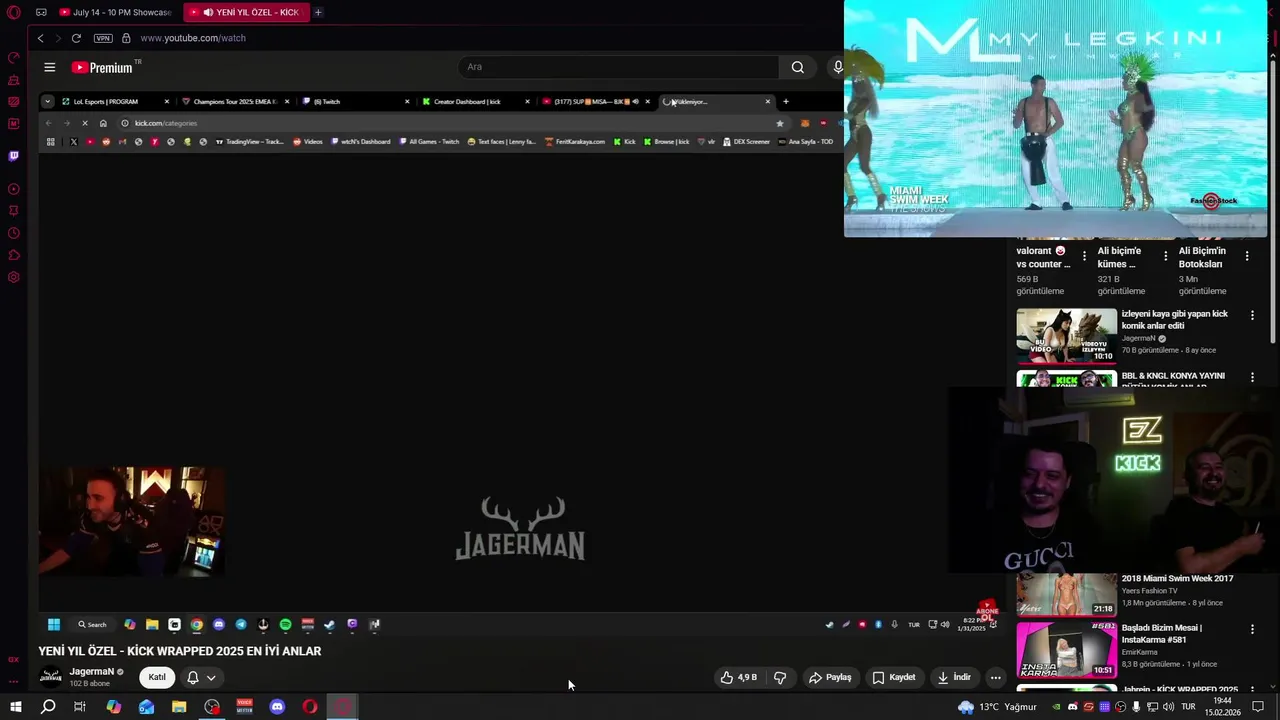Click the 'valorant vs counter' video title

pyautogui.click(x=1043, y=257)
